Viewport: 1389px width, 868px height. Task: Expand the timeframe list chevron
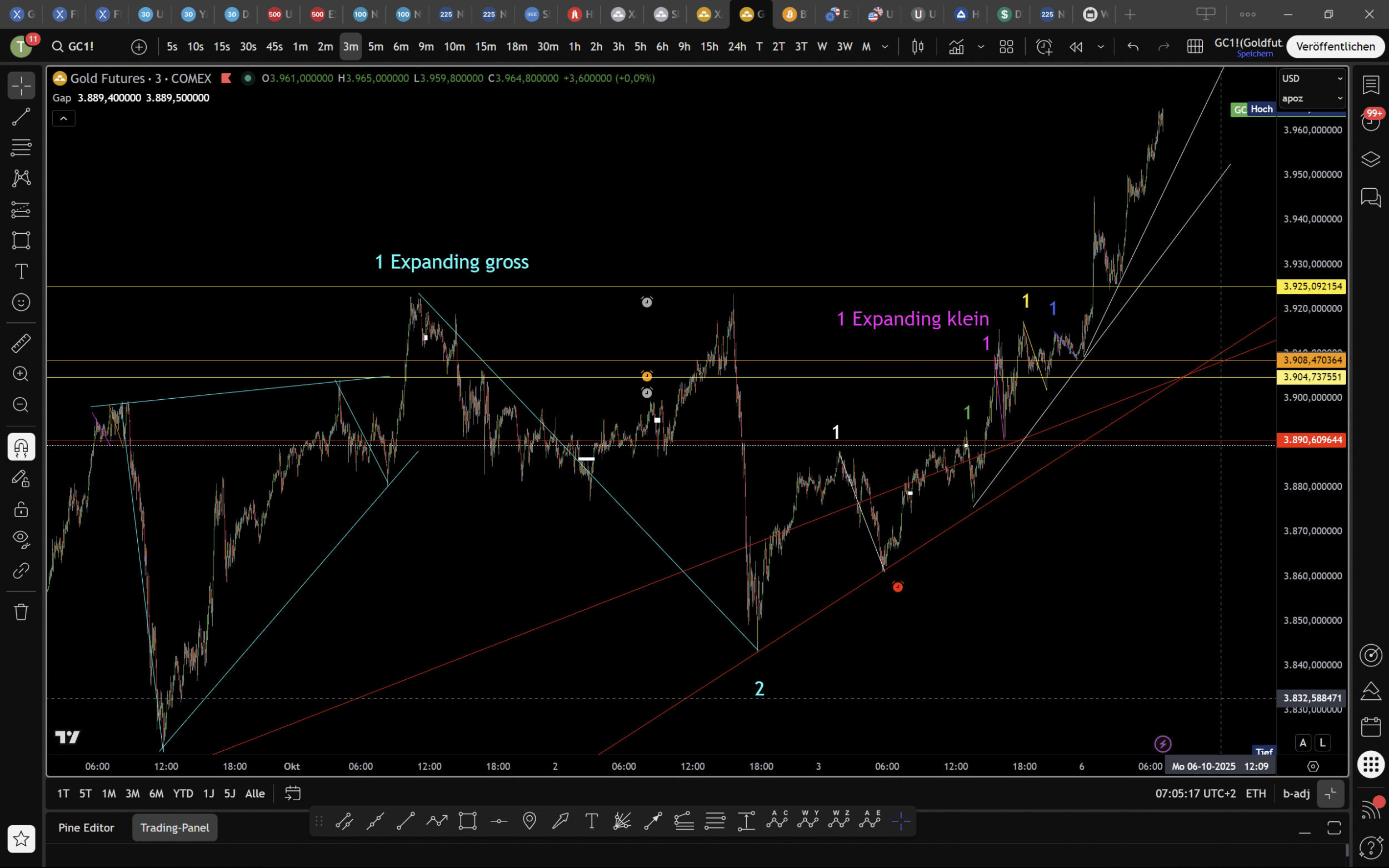(885, 47)
